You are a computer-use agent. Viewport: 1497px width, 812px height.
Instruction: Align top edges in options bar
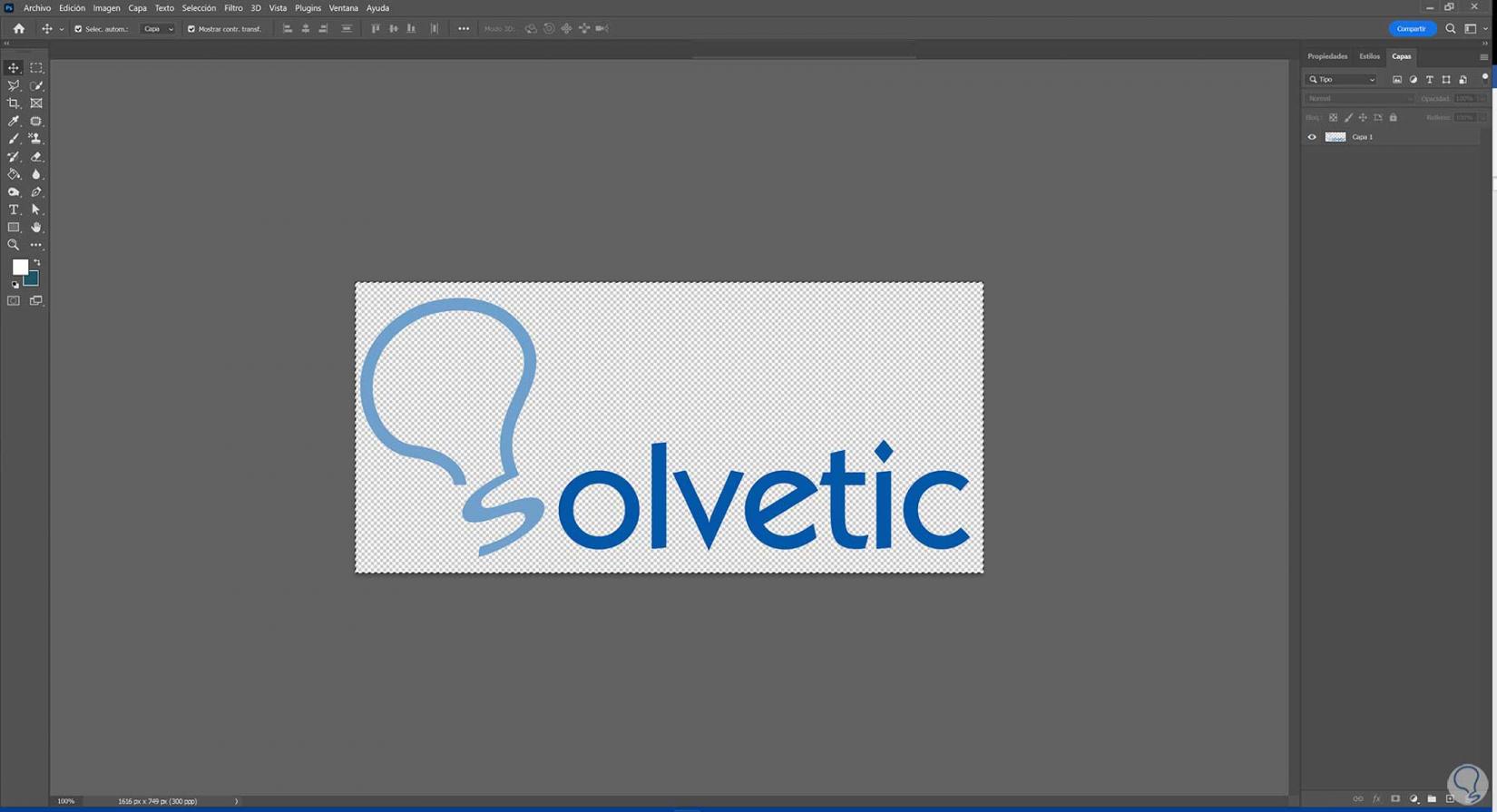376,29
